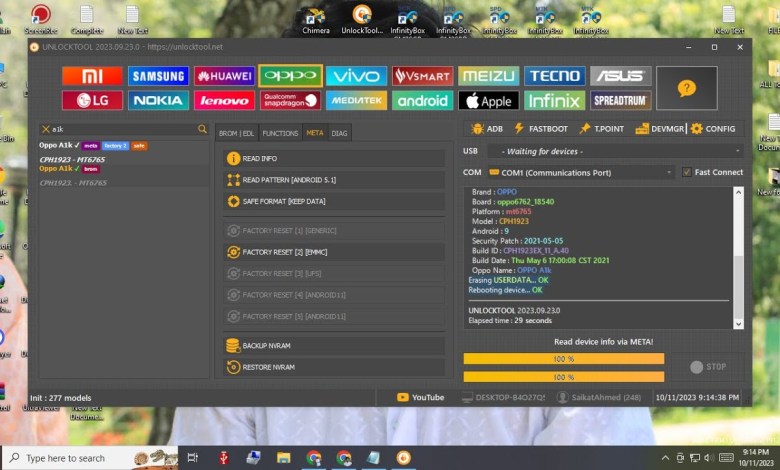
Task: Click the RESTORE NVRAM button
Action: point(334,367)
